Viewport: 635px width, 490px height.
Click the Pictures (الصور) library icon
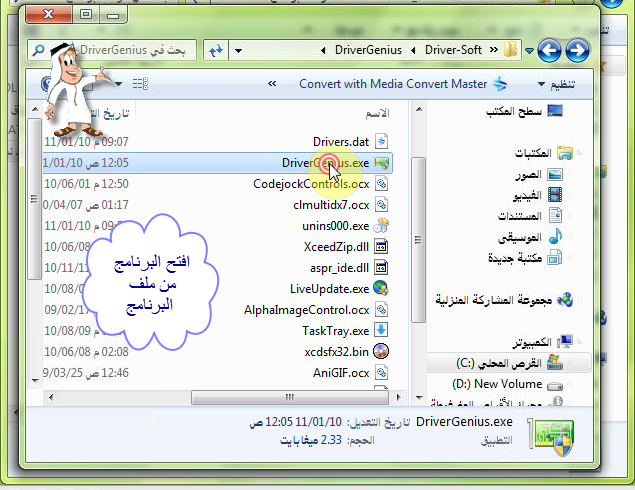[x=555, y=174]
